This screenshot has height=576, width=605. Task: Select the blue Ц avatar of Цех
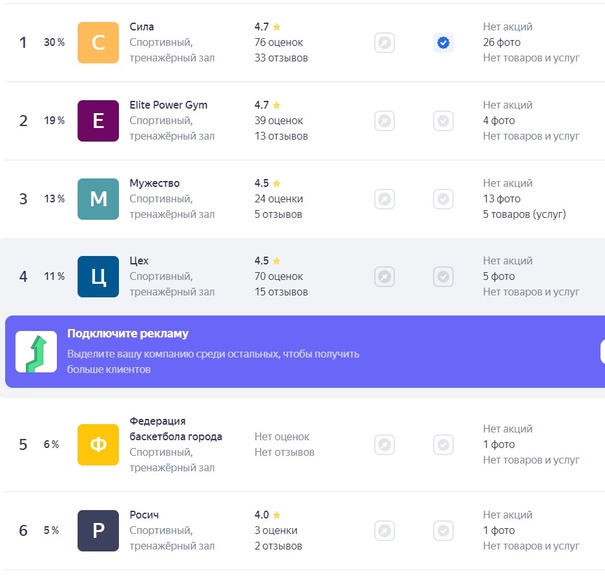pos(98,277)
